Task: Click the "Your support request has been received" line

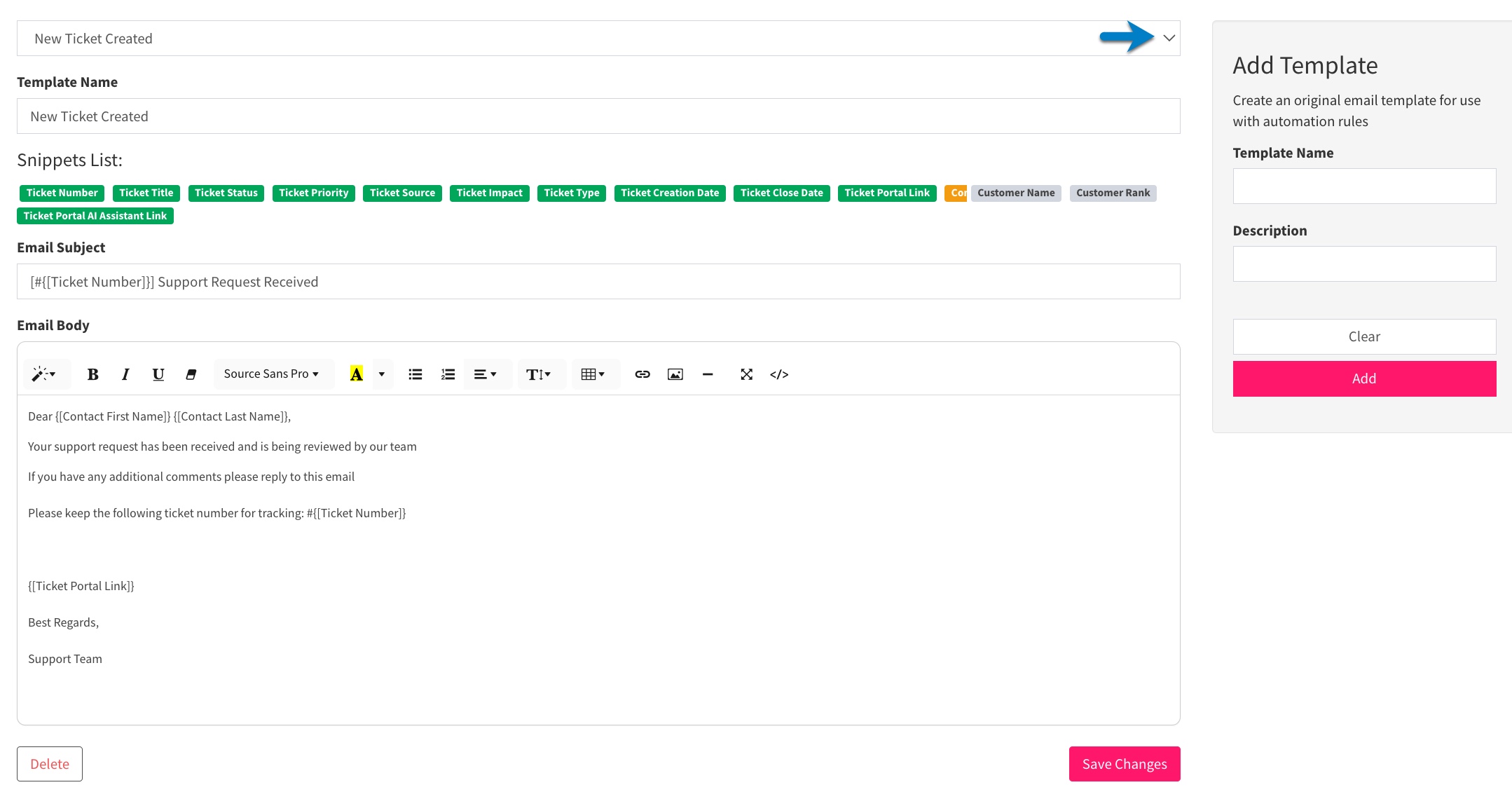Action: 222,446
